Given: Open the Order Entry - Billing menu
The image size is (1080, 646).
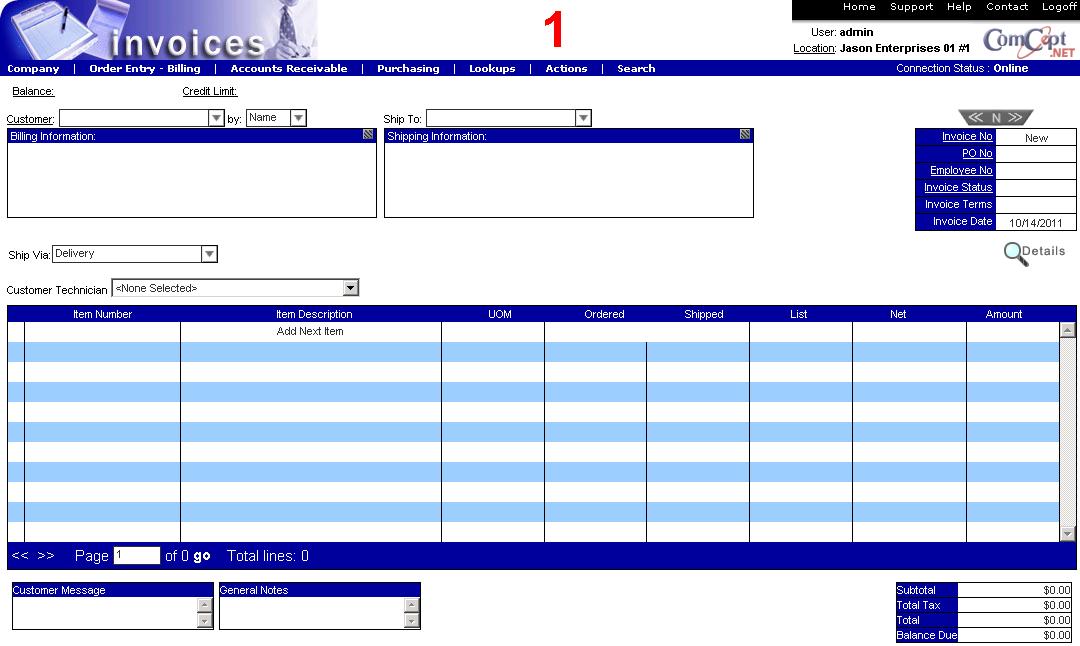Looking at the screenshot, I should [145, 69].
